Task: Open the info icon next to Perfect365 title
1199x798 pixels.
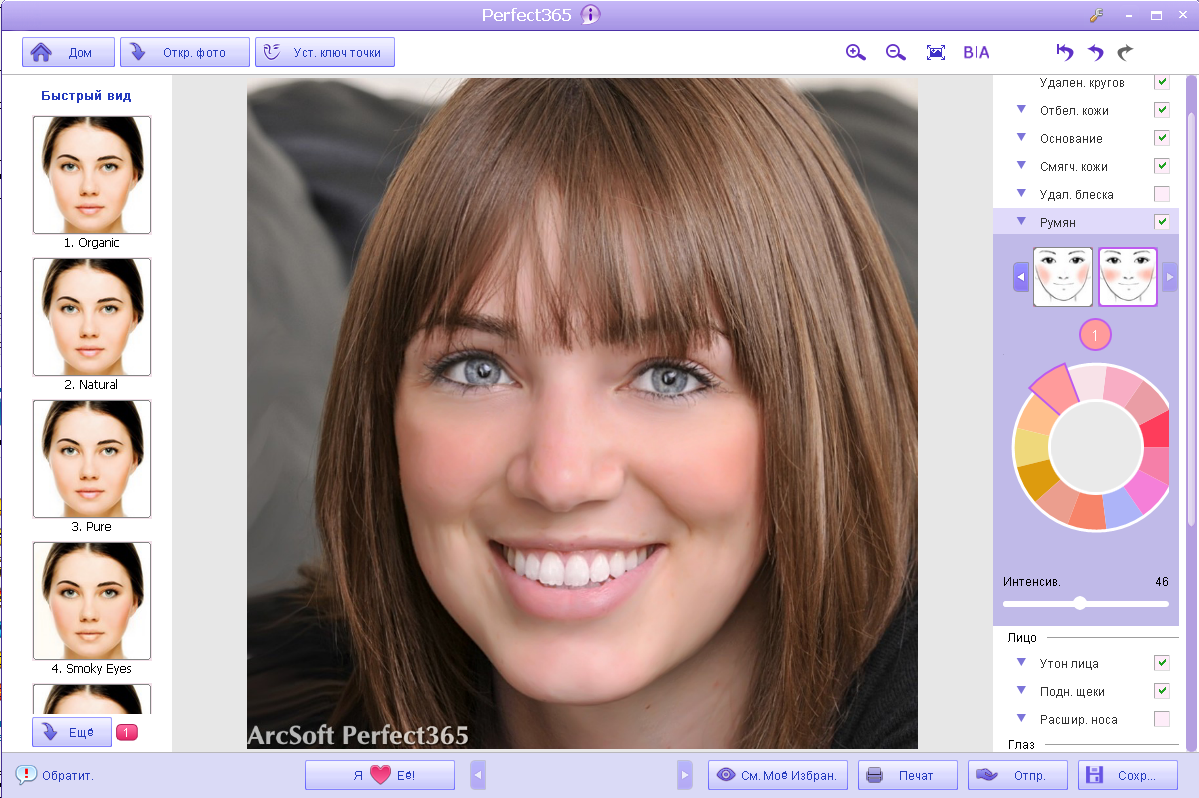Action: tap(590, 15)
